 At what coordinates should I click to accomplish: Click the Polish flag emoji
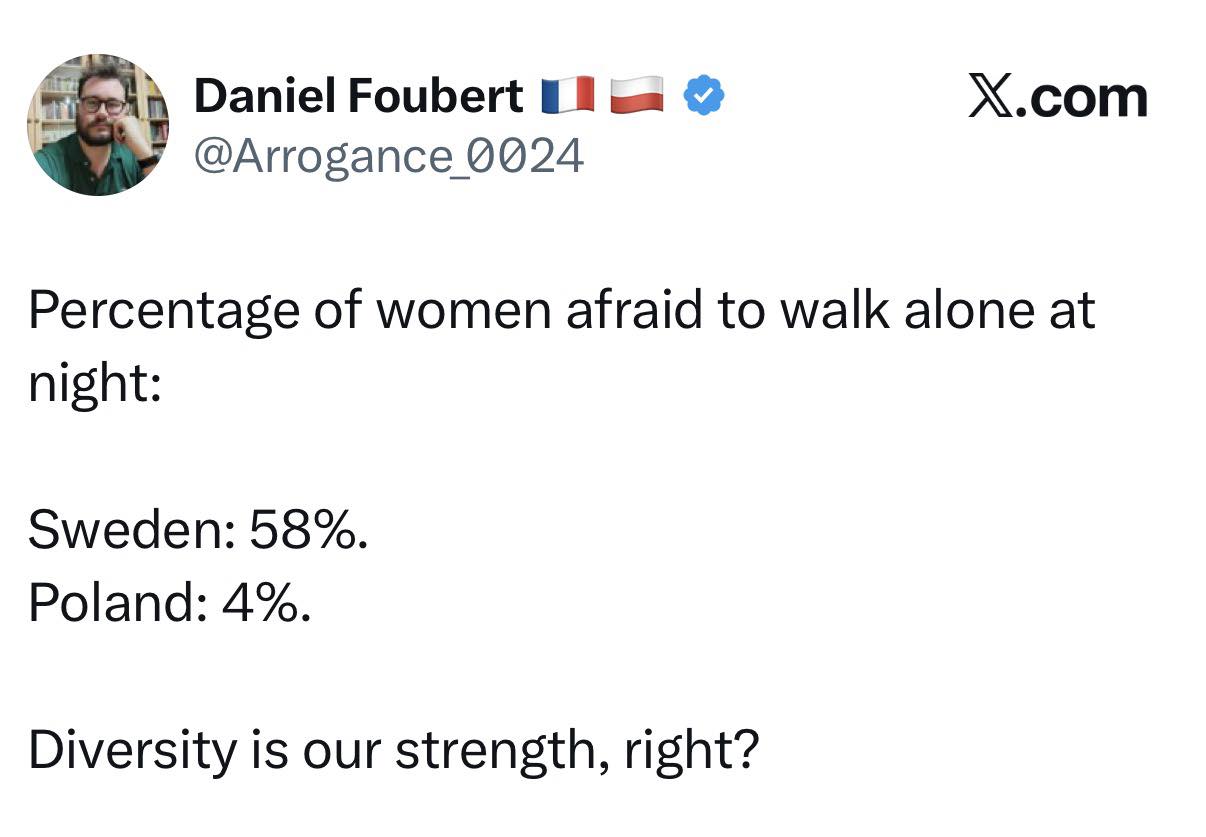tap(637, 95)
